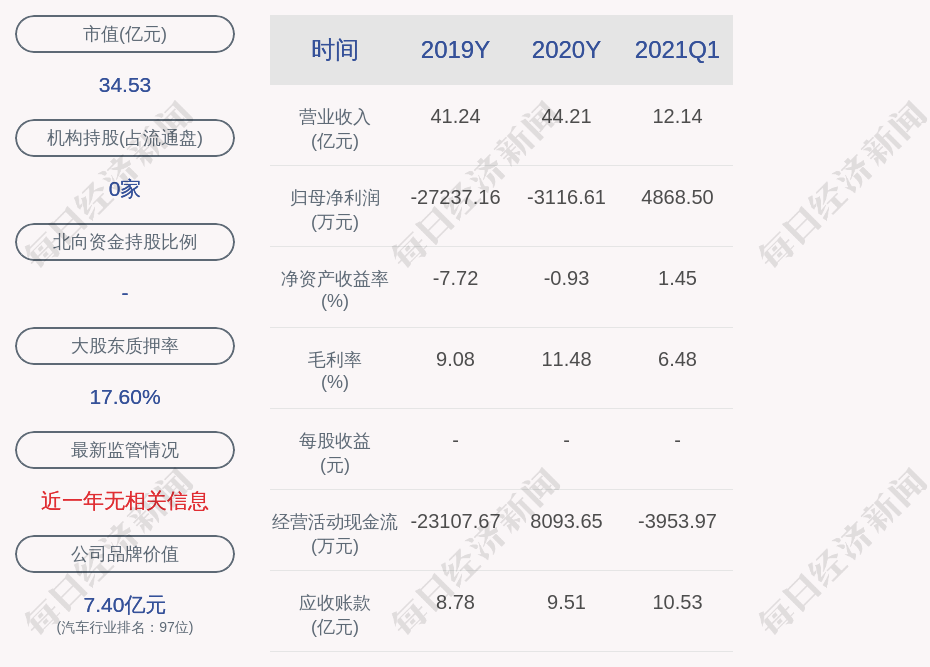The height and width of the screenshot is (667, 930).
Task: Select cash flow value -23107.67
Action: 456,521
